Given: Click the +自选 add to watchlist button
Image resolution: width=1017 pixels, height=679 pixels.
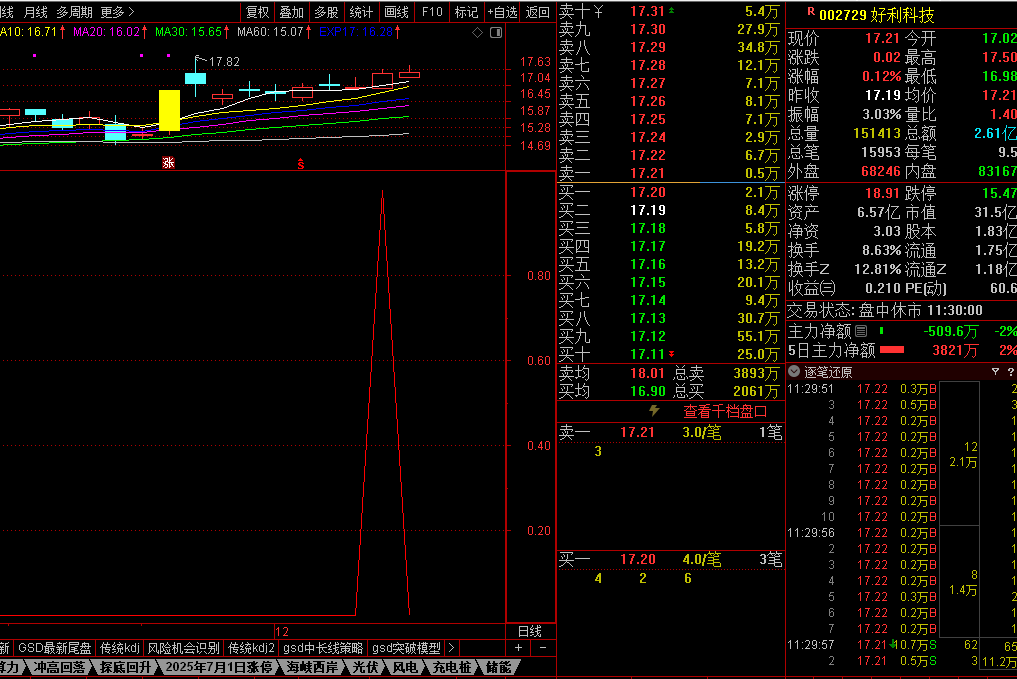Looking at the screenshot, I should click(x=501, y=12).
